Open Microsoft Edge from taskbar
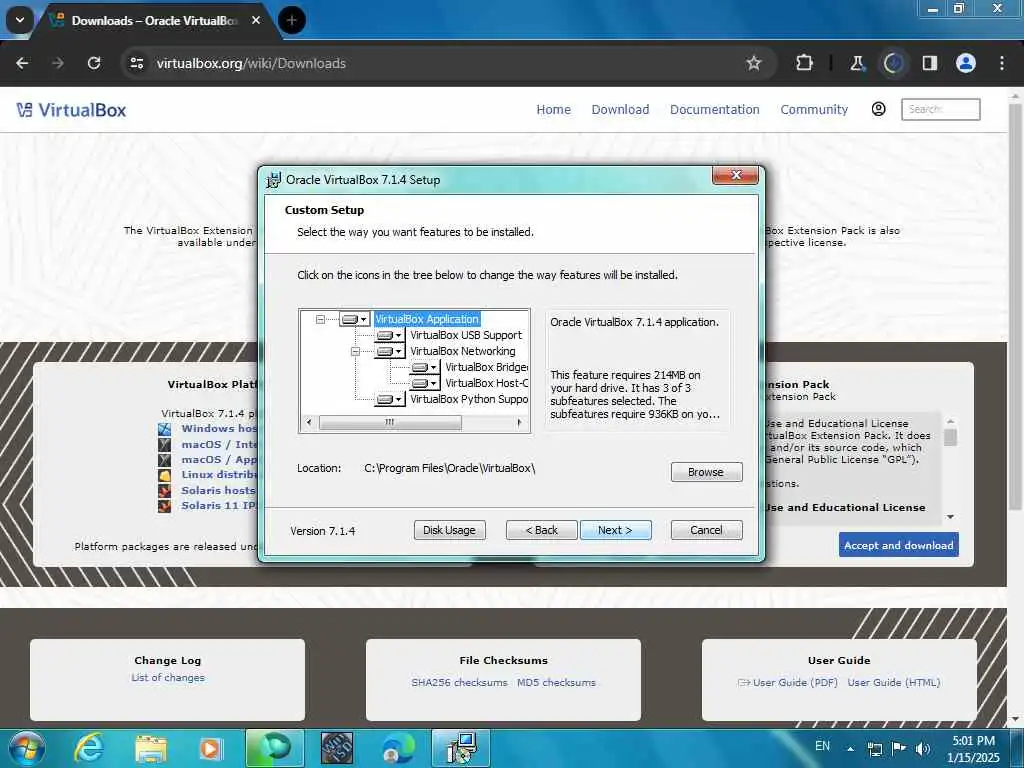 (x=398, y=748)
